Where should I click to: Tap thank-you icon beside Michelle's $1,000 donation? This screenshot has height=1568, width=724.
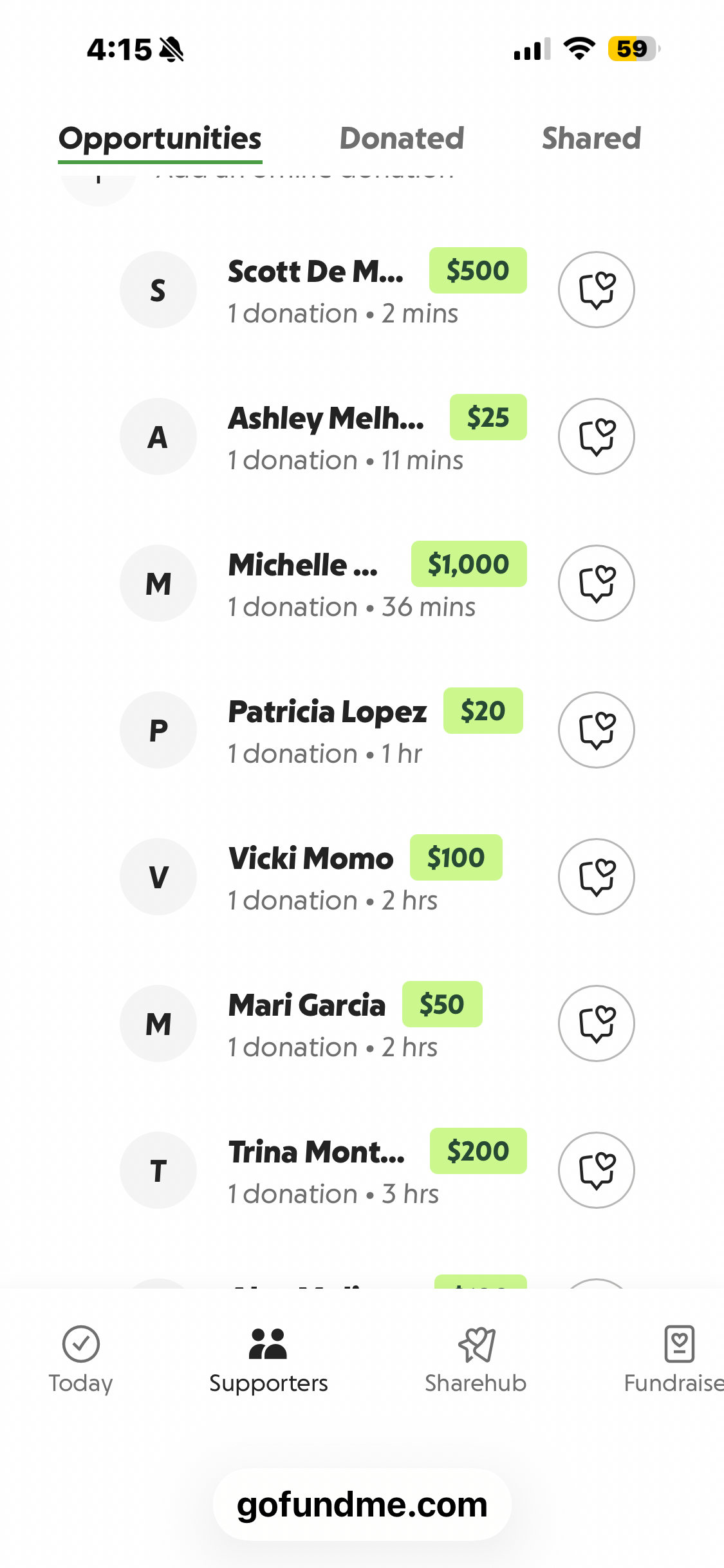[x=596, y=583]
